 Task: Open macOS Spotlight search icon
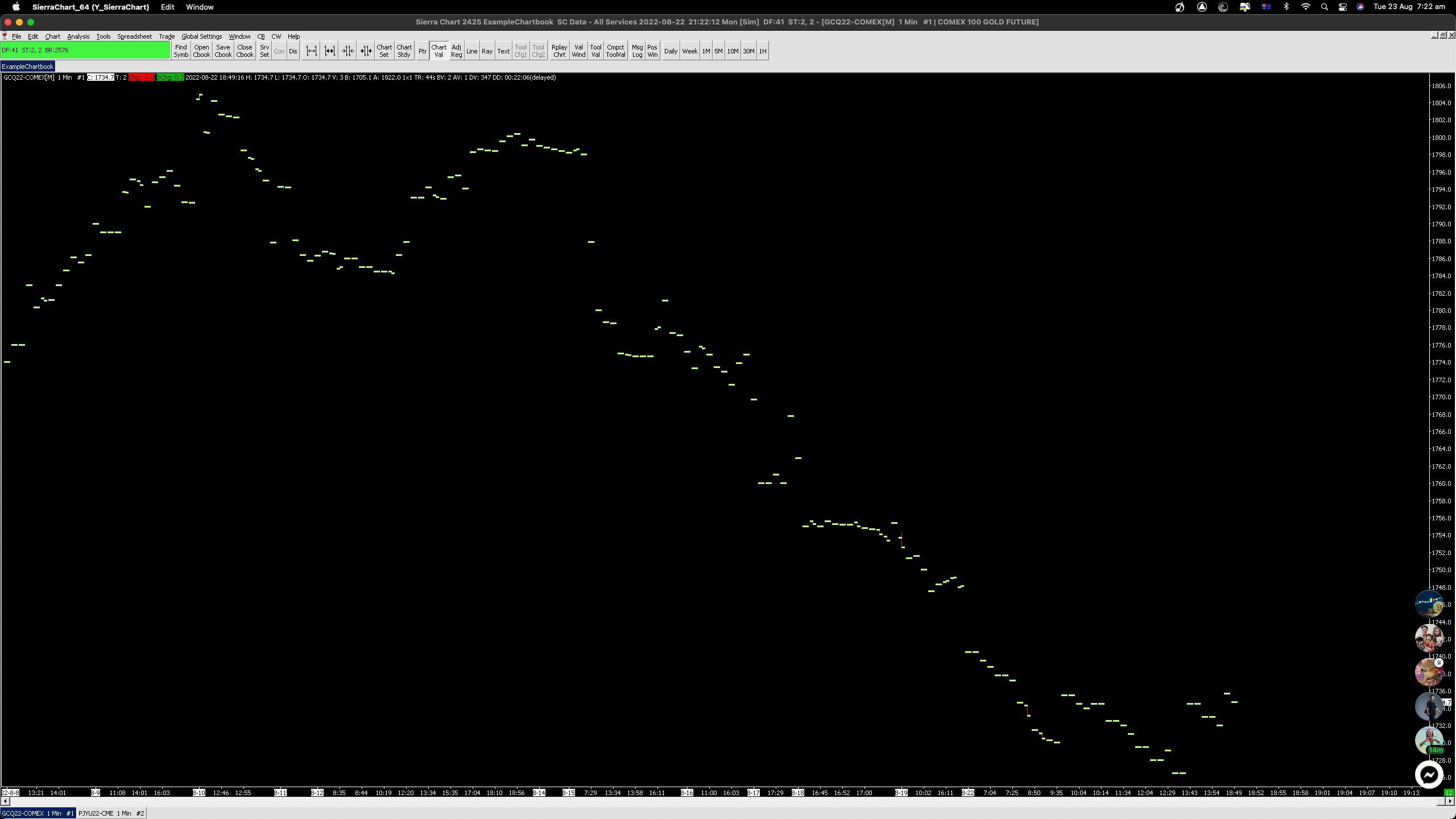coord(1325,7)
